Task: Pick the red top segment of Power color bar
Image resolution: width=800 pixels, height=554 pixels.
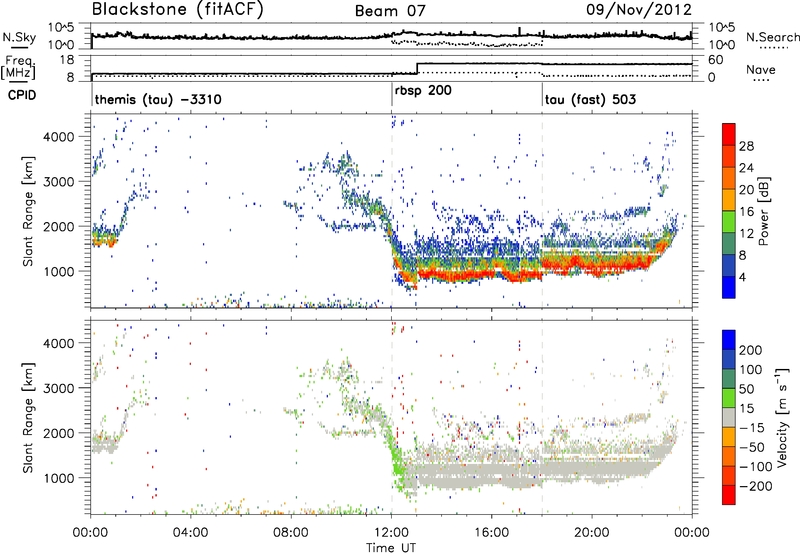Action: tap(729, 134)
